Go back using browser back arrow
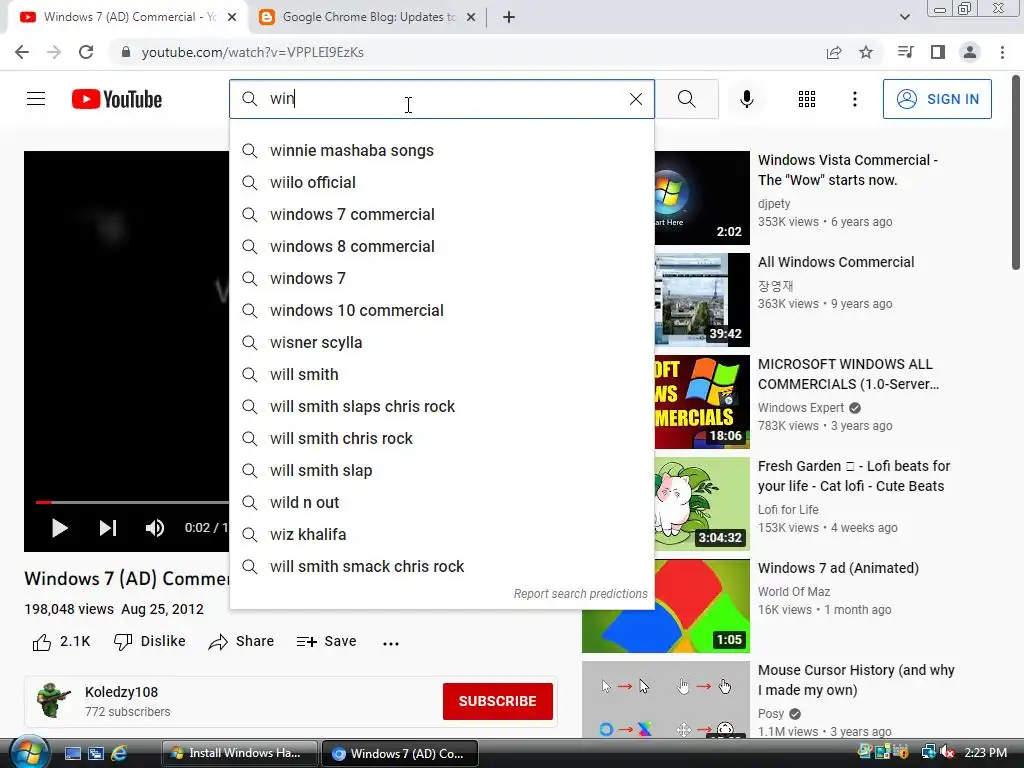 22,52
